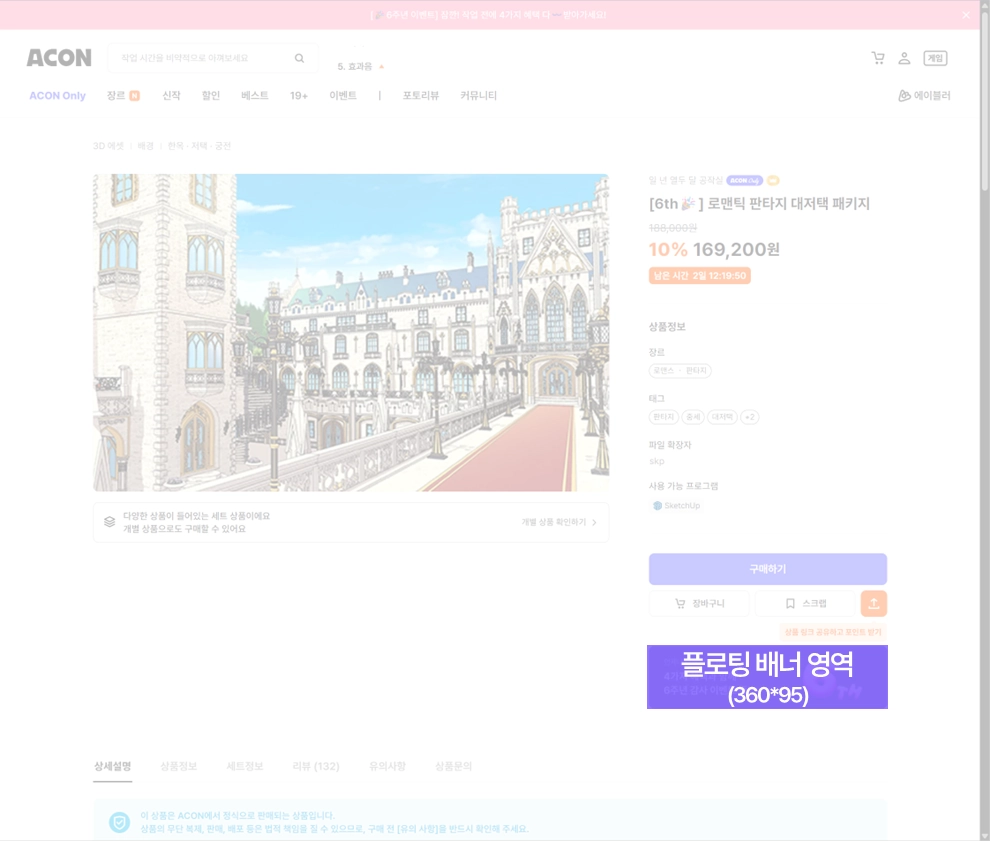990x841 pixels.
Task: Click the 구매하기 purchase button
Action: 768,569
